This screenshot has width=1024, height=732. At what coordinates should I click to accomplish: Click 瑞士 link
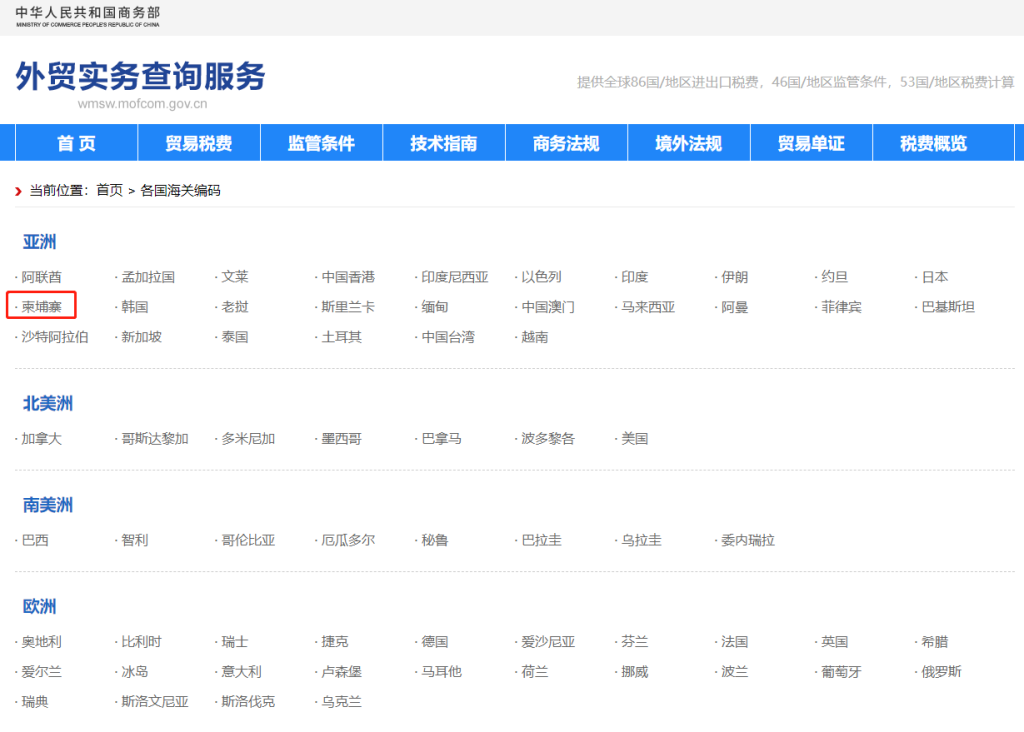point(235,642)
